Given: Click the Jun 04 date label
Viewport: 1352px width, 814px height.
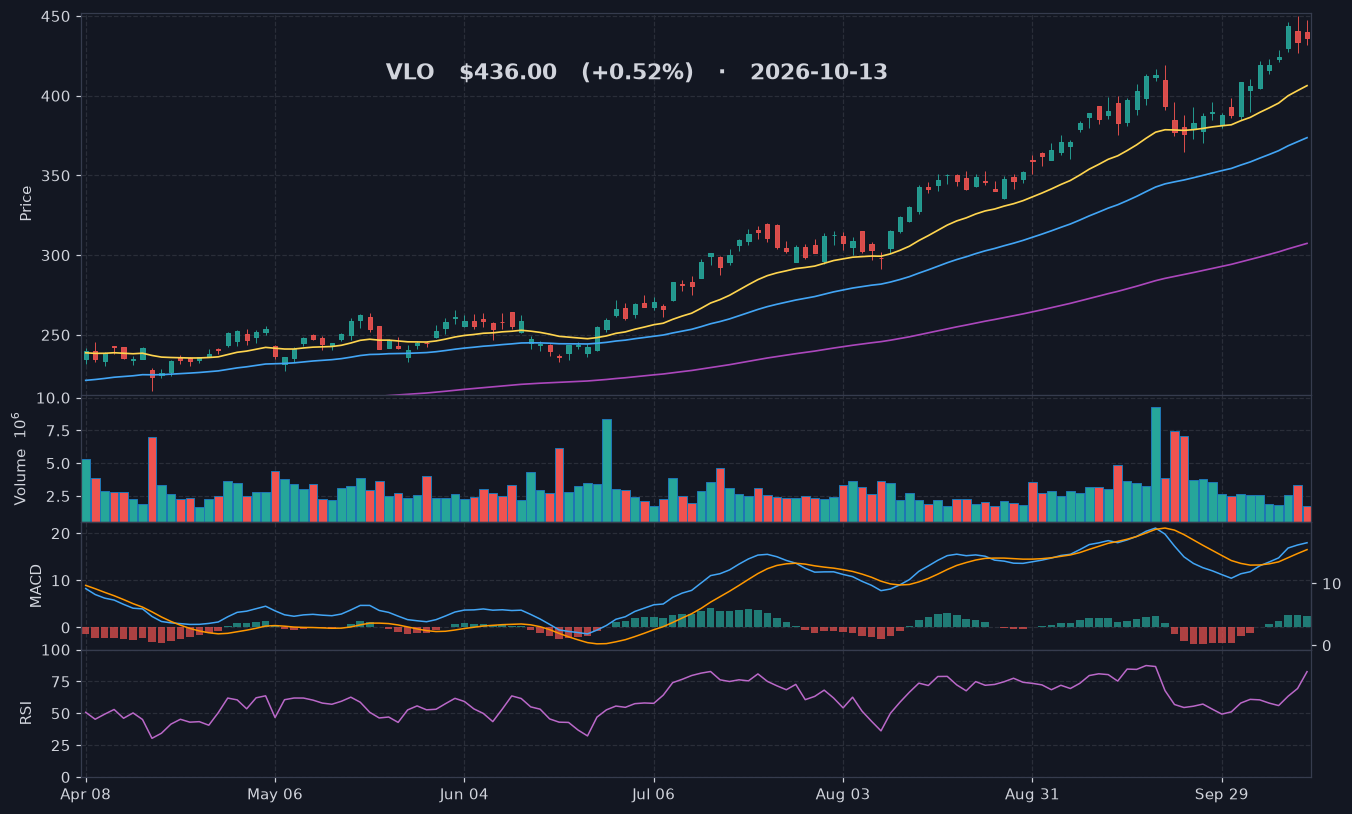Looking at the screenshot, I should tap(465, 796).
